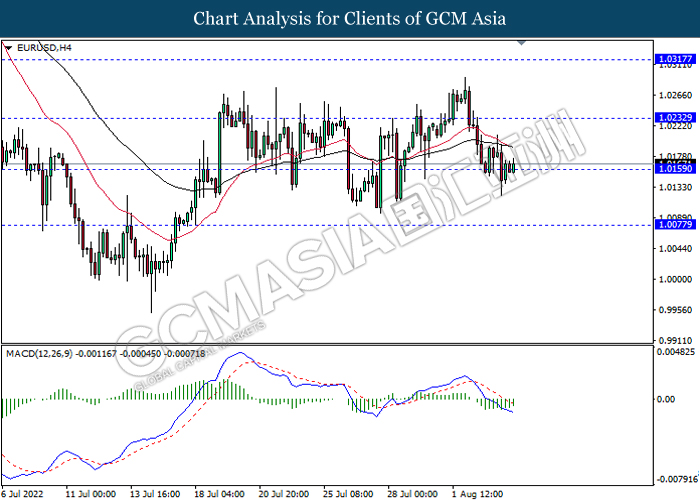Click the 0.004825 MACD scale value
The height and width of the screenshot is (500, 700).
pos(675,352)
